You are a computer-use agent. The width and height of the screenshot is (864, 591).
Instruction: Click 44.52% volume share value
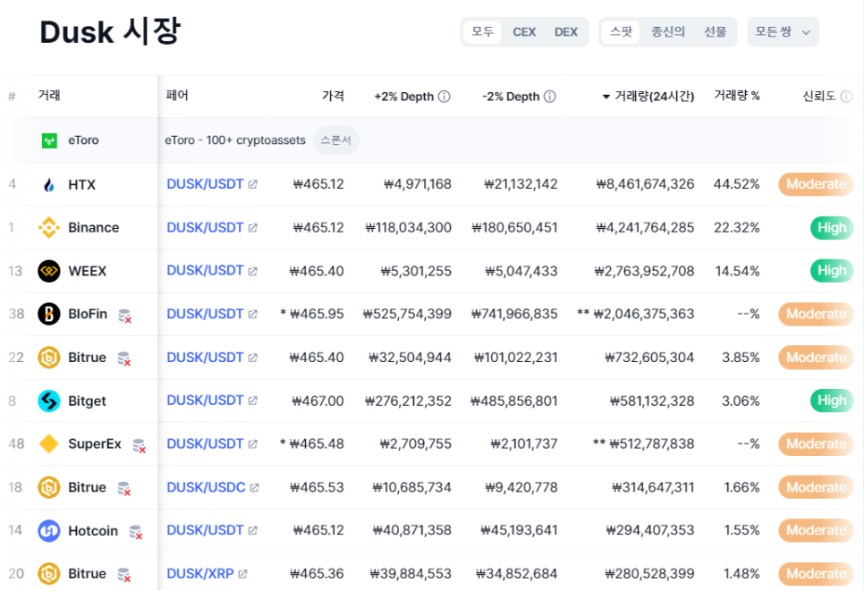tap(737, 184)
